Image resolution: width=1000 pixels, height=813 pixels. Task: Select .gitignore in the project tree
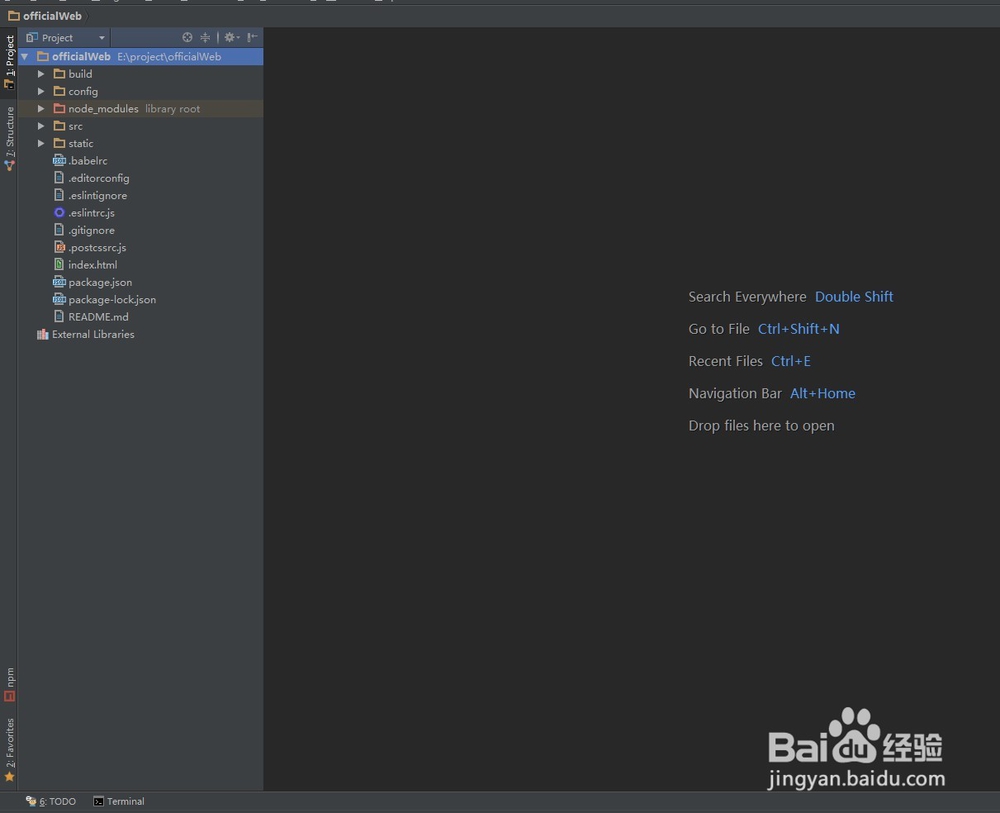click(x=92, y=230)
